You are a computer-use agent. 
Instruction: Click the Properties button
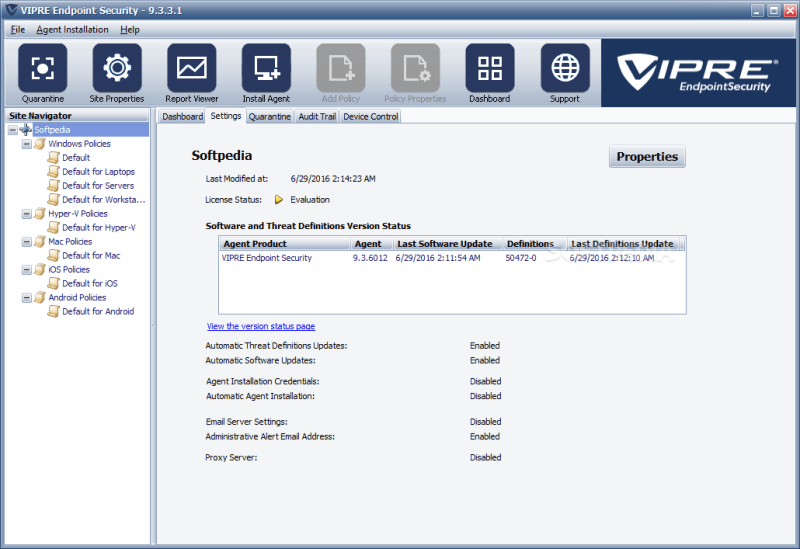(647, 156)
